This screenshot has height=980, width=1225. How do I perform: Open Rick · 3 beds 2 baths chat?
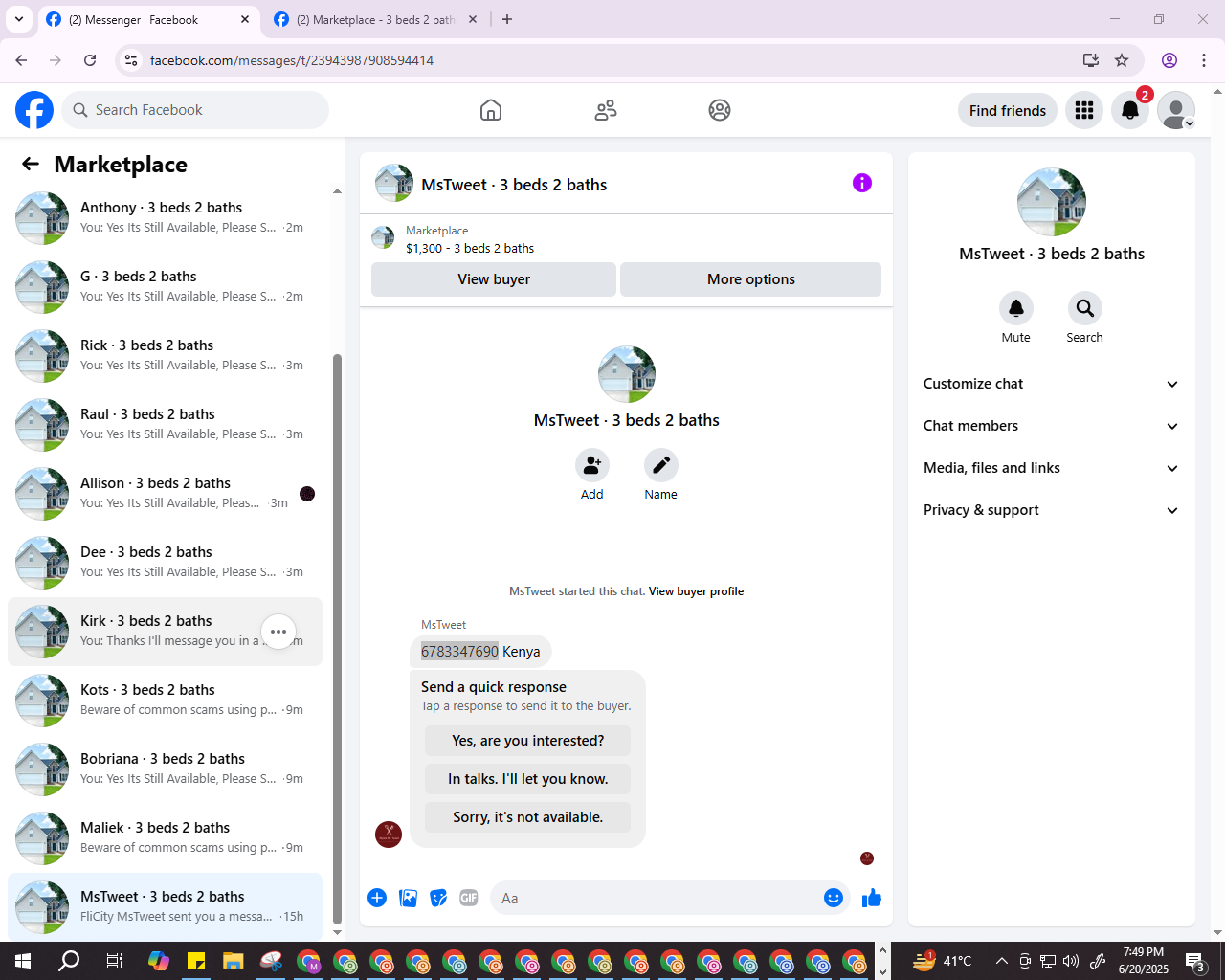click(165, 355)
